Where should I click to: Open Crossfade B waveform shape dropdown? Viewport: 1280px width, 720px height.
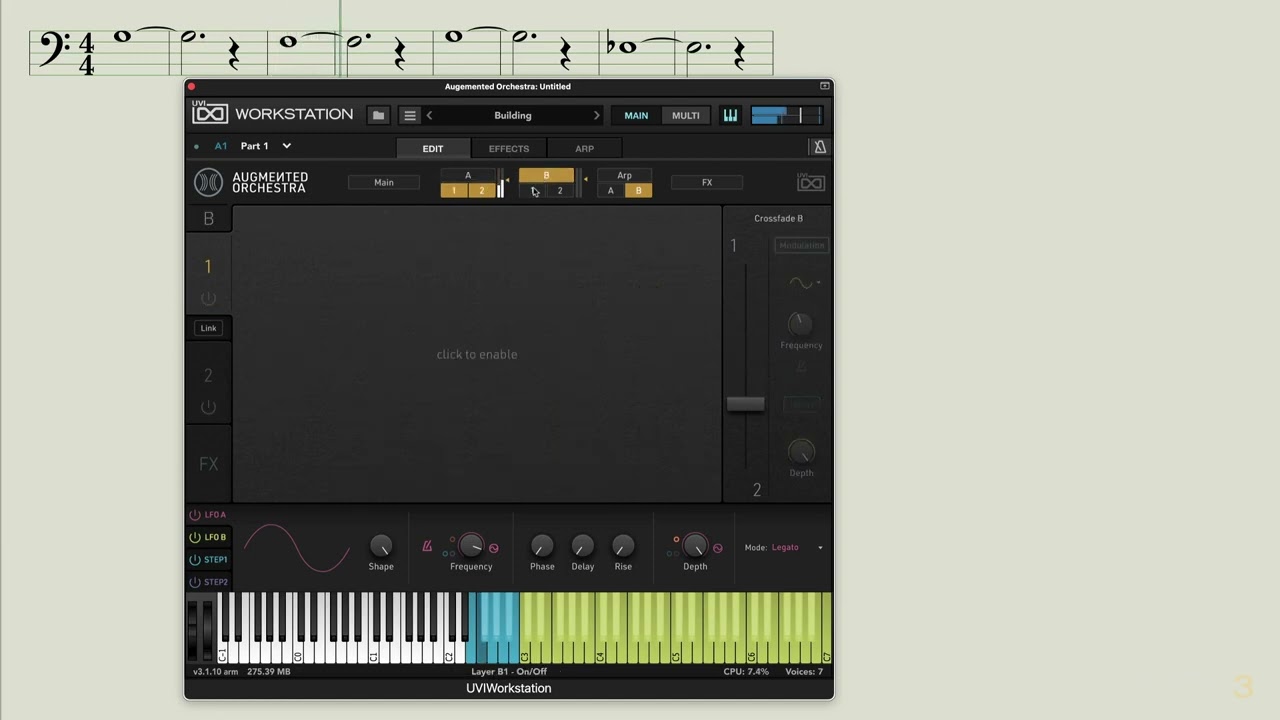click(x=805, y=283)
